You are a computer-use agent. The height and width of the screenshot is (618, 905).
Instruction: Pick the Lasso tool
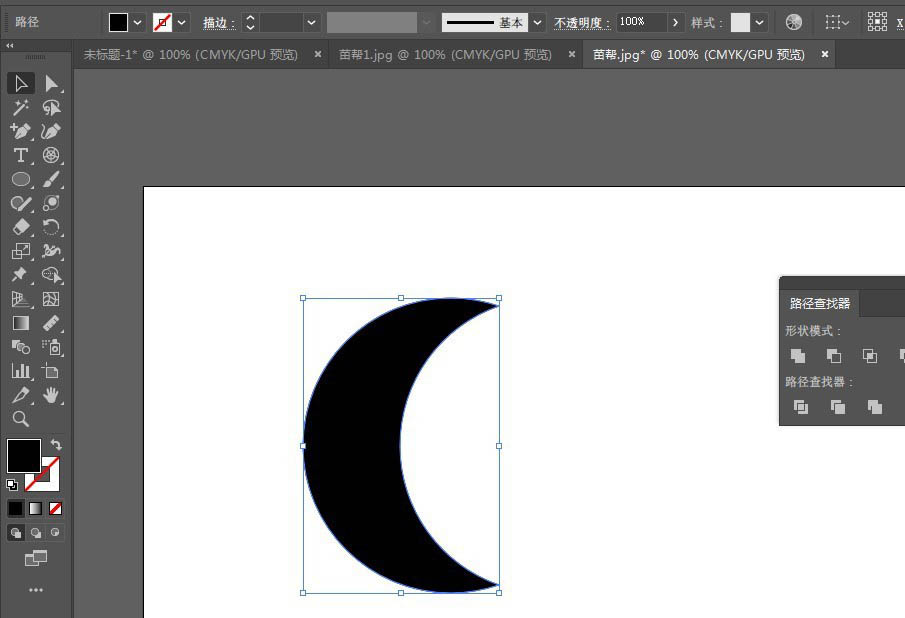tap(51, 107)
